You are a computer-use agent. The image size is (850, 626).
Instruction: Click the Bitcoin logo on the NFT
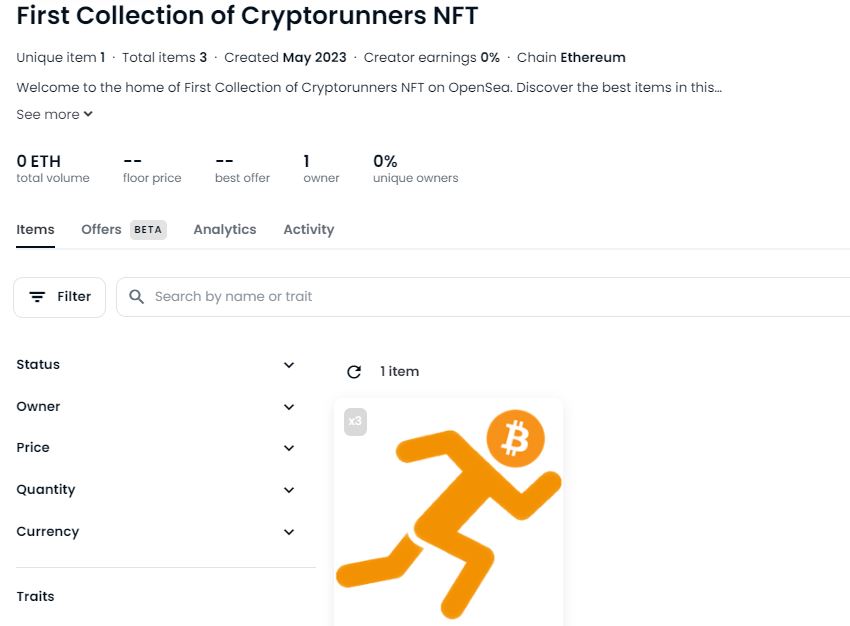(516, 438)
